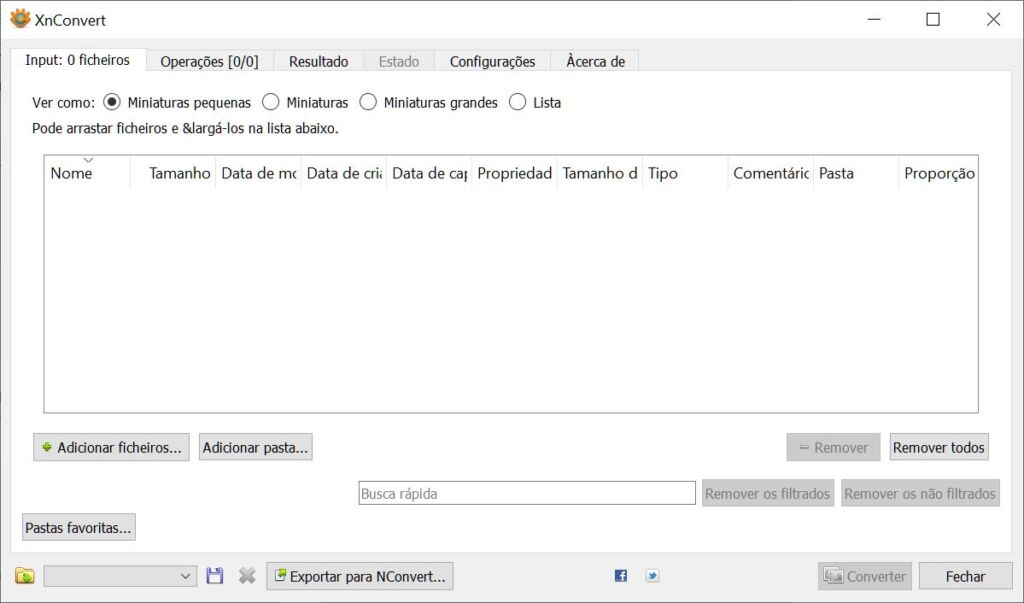The width and height of the screenshot is (1024, 603).
Task: Open the Facebook link icon
Action: point(621,576)
